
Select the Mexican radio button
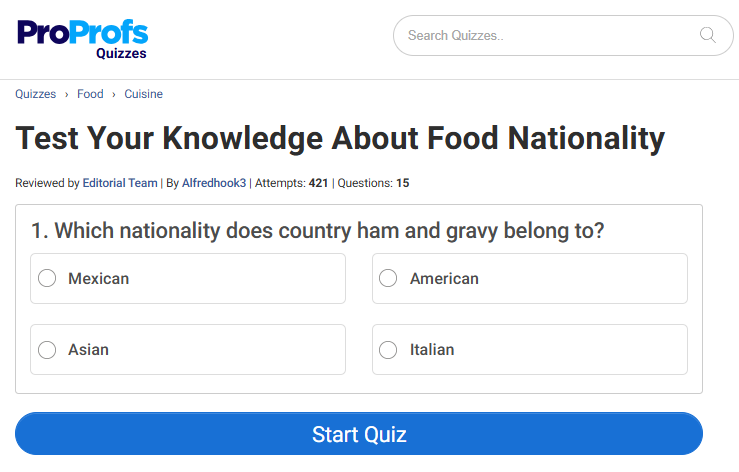[x=47, y=278]
